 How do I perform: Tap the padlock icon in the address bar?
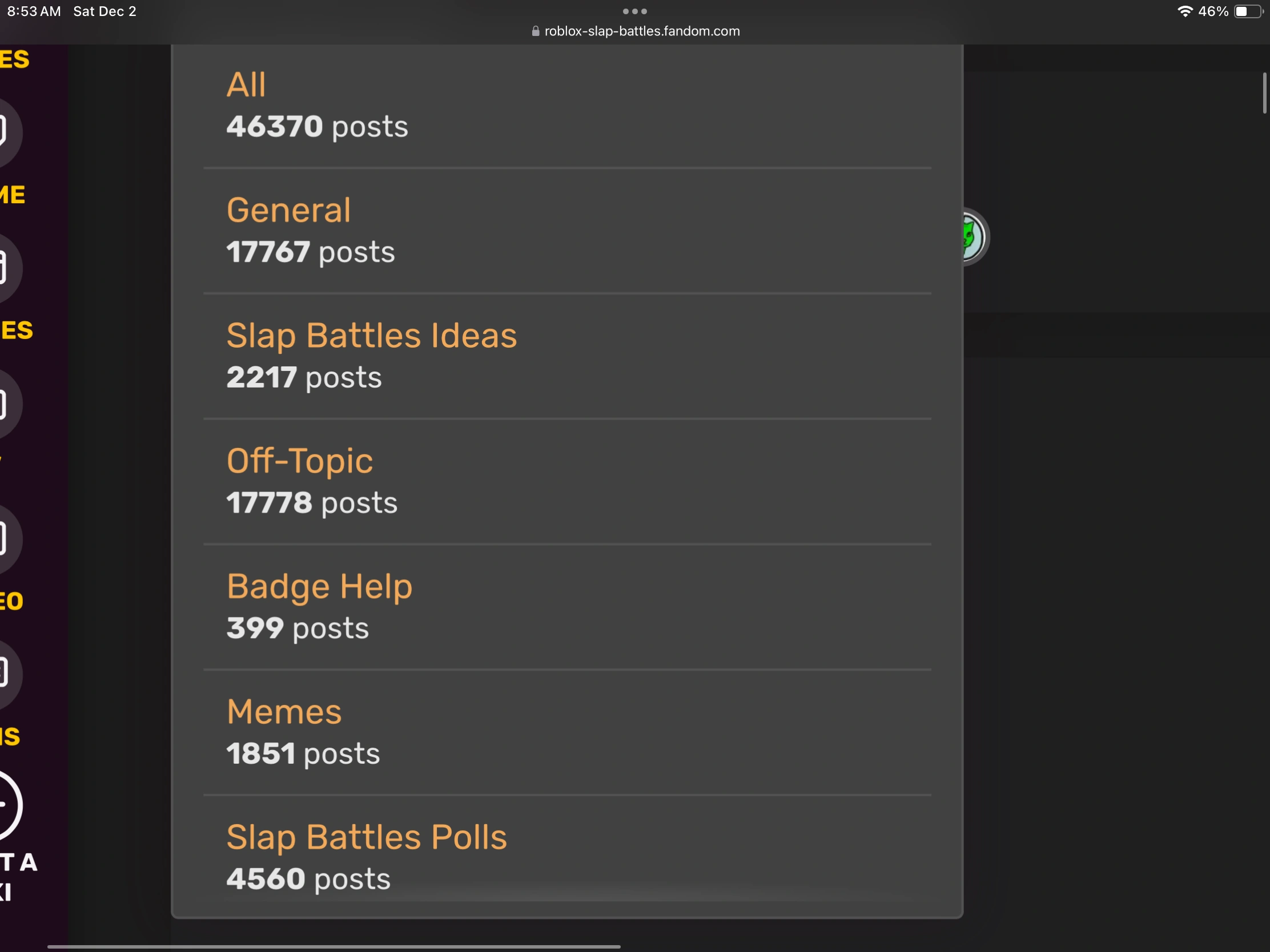click(535, 31)
